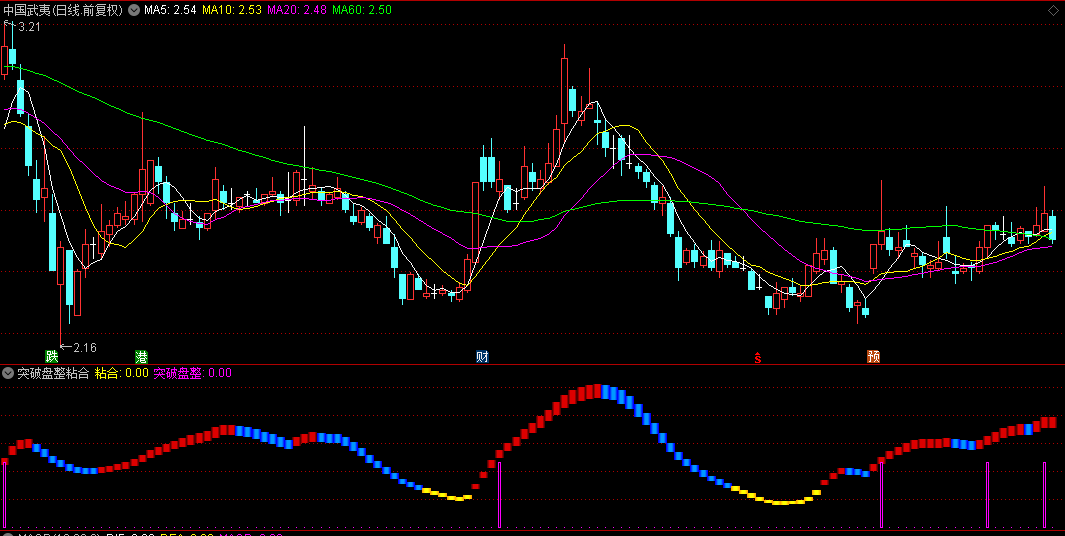Click the 突破盘整粘合 indicator name

click(x=53, y=372)
